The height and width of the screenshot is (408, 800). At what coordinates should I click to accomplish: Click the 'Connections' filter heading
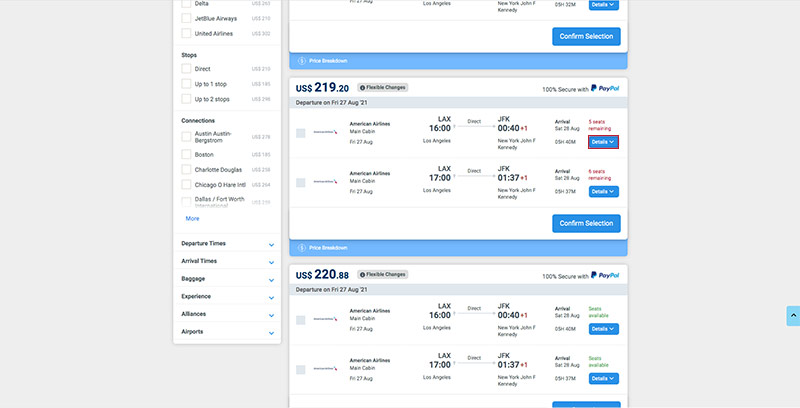pyautogui.click(x=198, y=121)
